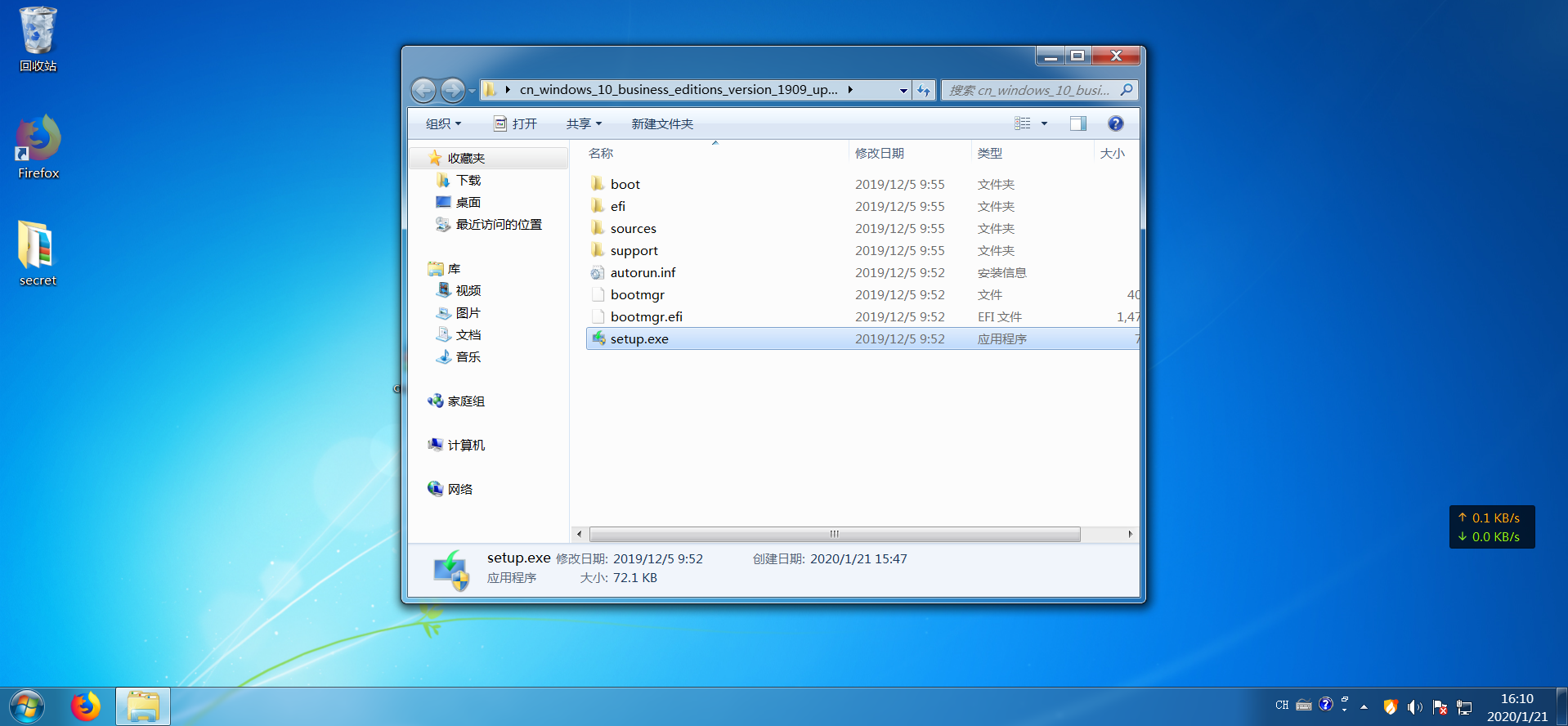Image resolution: width=1568 pixels, height=726 pixels.
Task: Open the security shield tray icon
Action: 1391,707
